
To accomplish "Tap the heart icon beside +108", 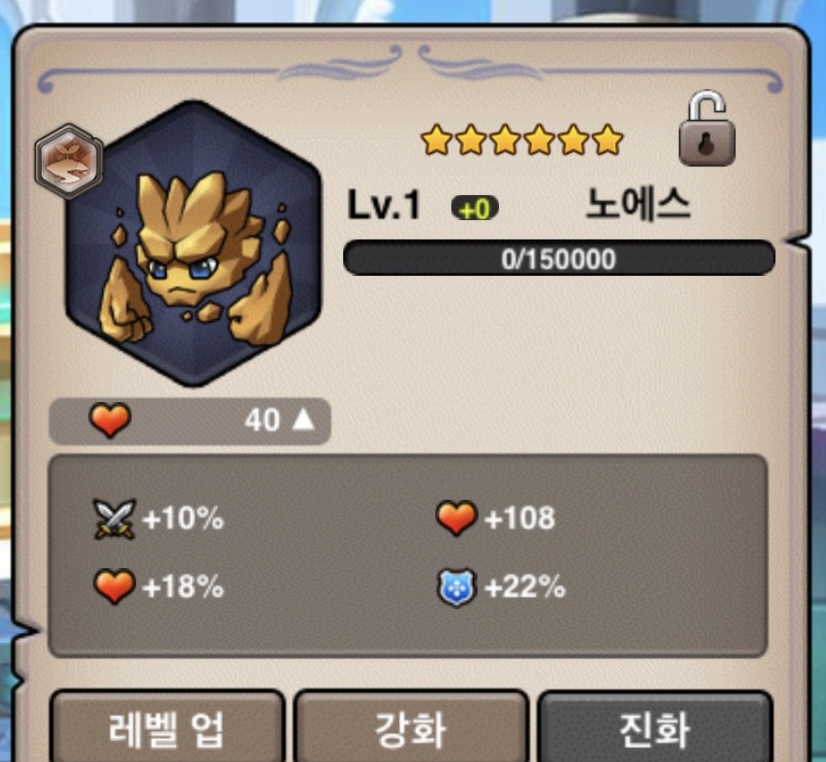I will (x=457, y=518).
